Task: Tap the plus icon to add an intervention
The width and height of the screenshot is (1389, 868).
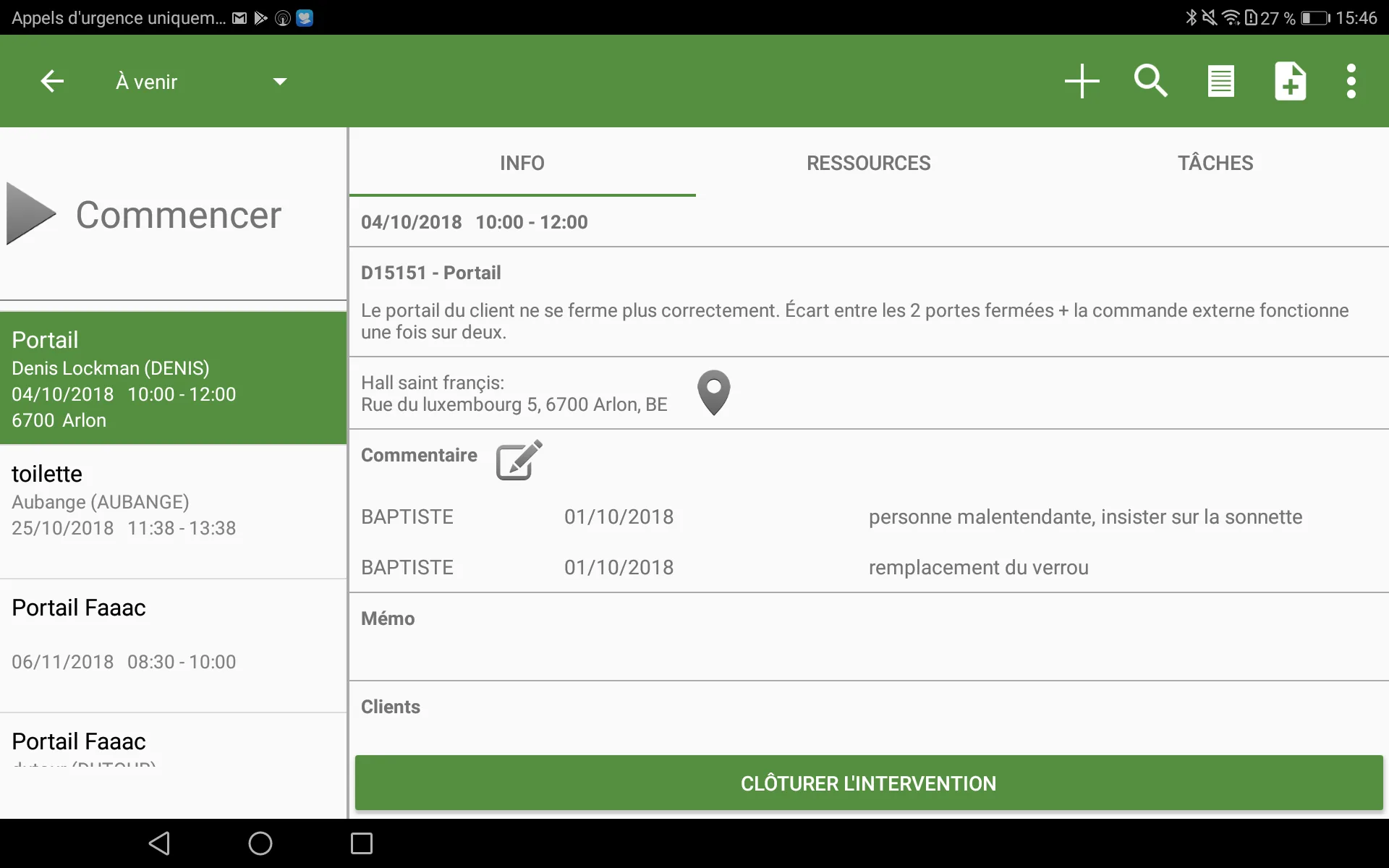Action: (x=1082, y=81)
